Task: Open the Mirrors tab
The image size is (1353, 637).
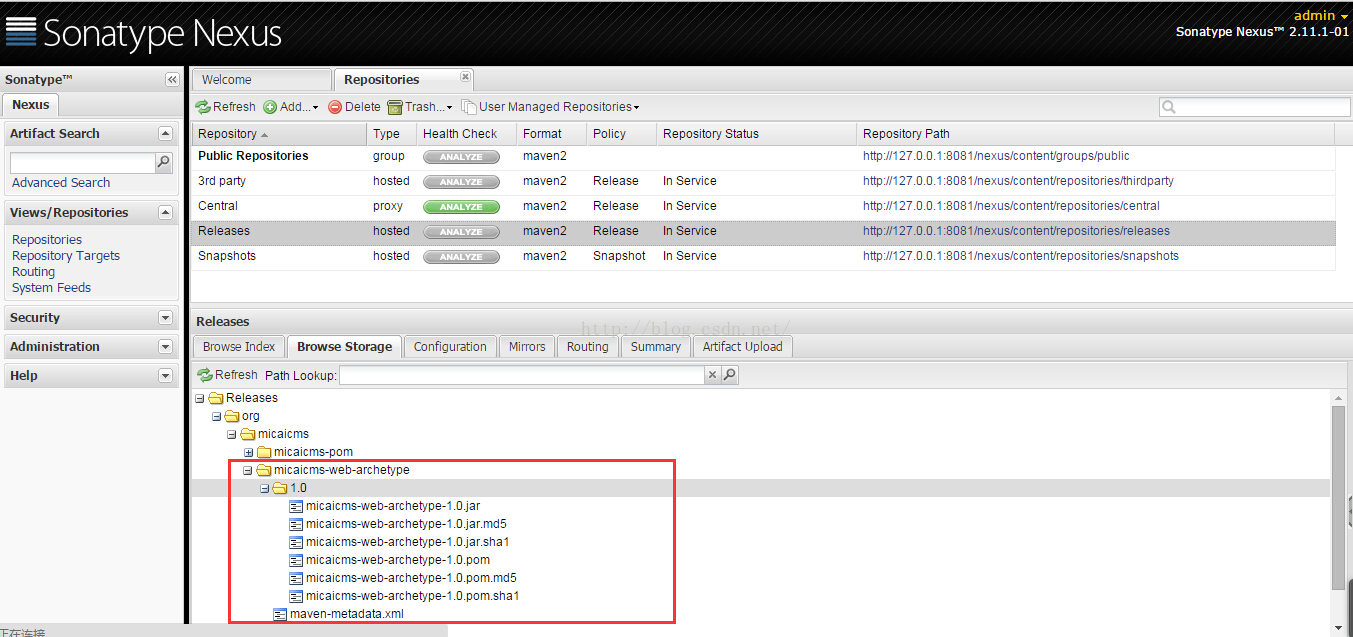Action: [x=527, y=347]
